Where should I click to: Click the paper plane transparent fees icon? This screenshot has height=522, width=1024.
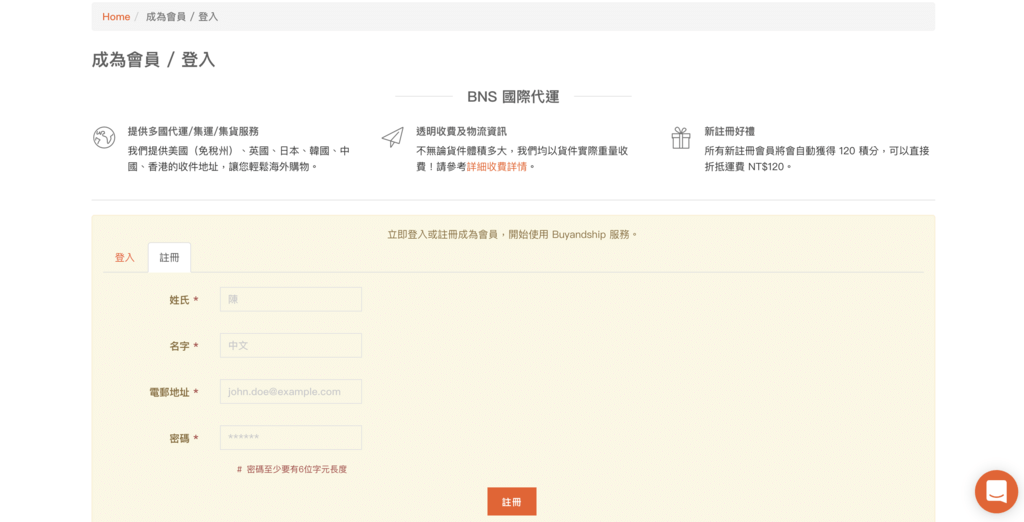[392, 137]
